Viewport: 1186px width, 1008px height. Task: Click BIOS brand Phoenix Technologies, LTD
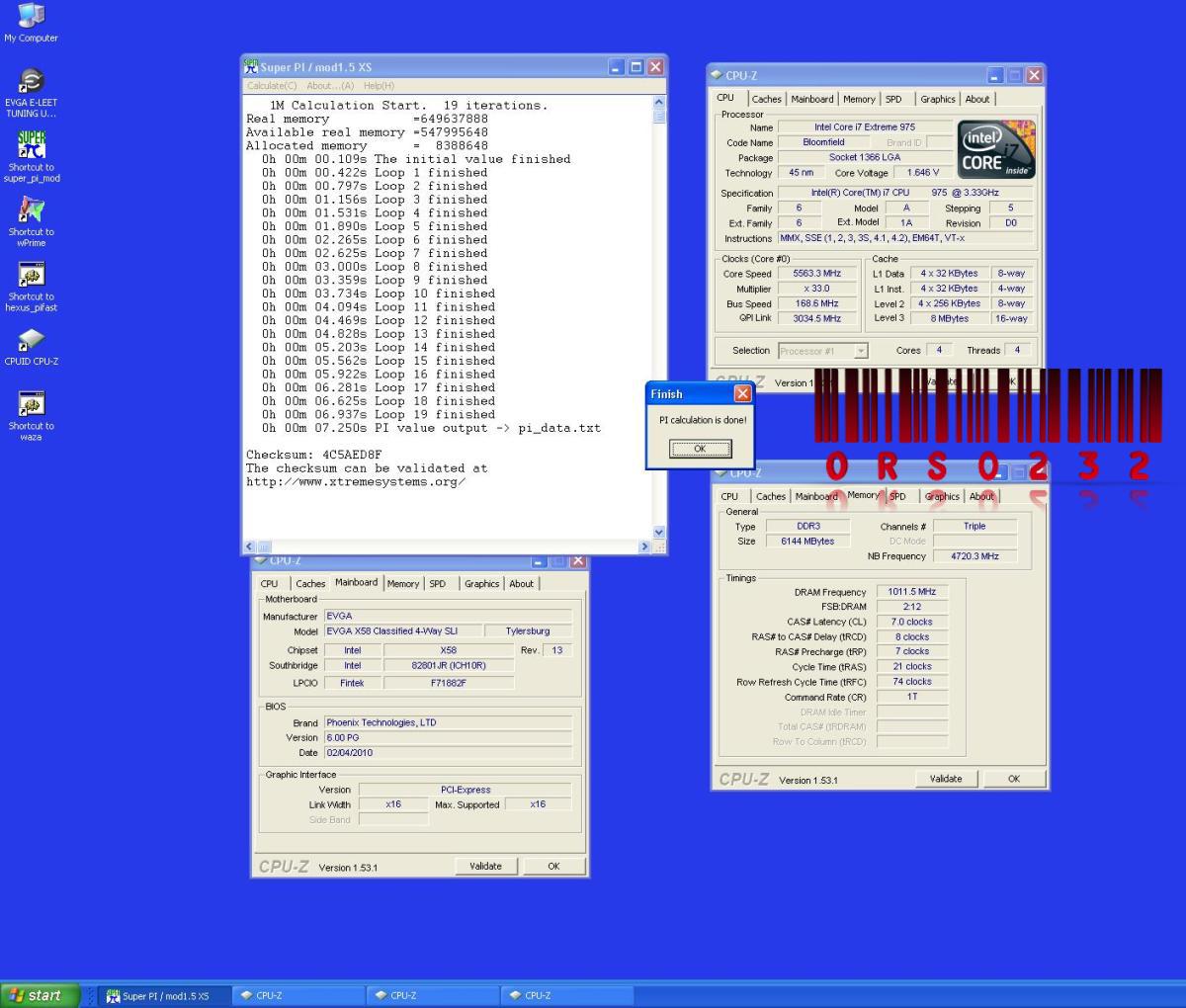pos(448,722)
